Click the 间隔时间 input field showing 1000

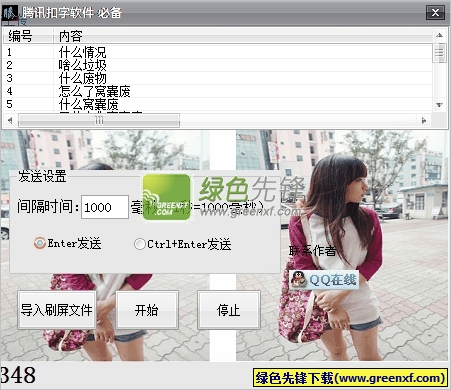point(105,207)
